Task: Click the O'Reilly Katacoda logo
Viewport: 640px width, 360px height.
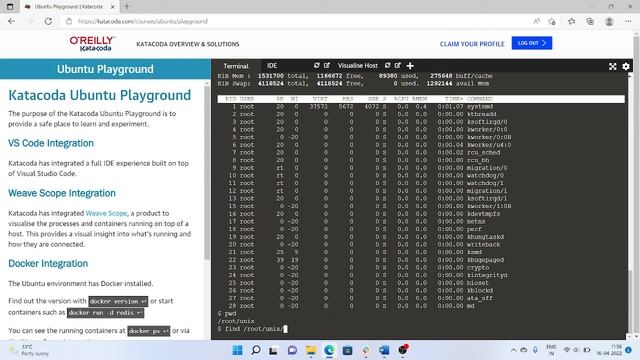Action: (x=92, y=43)
